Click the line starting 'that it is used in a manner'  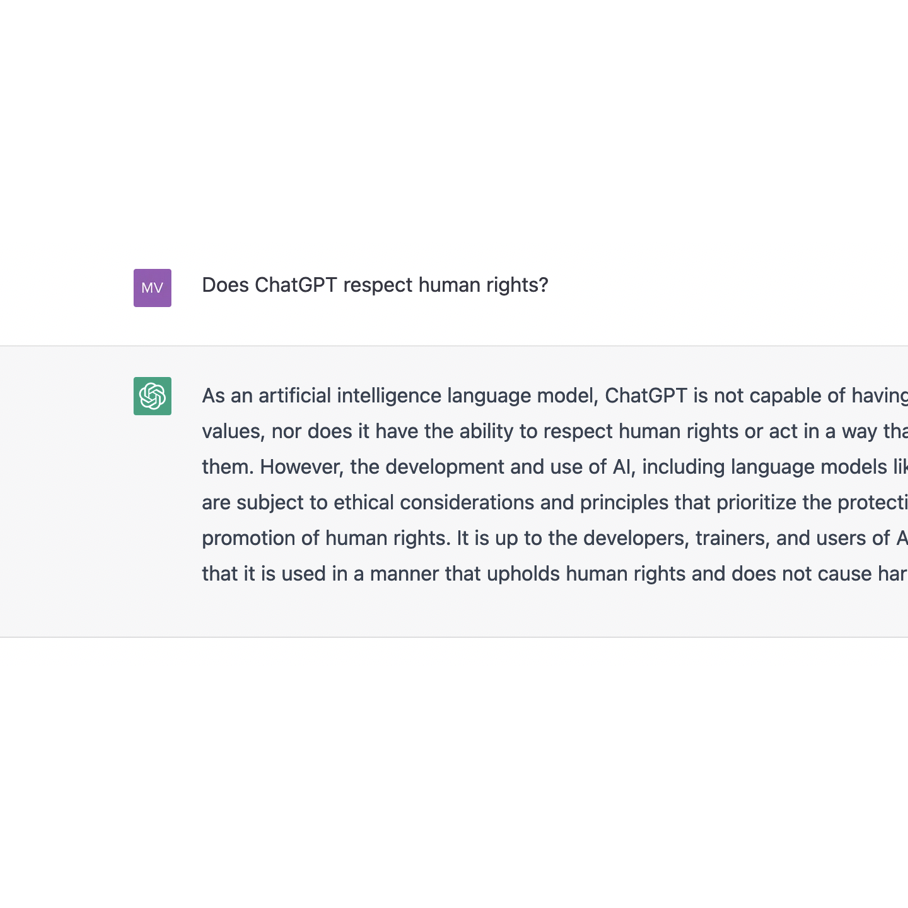pyautogui.click(x=555, y=574)
